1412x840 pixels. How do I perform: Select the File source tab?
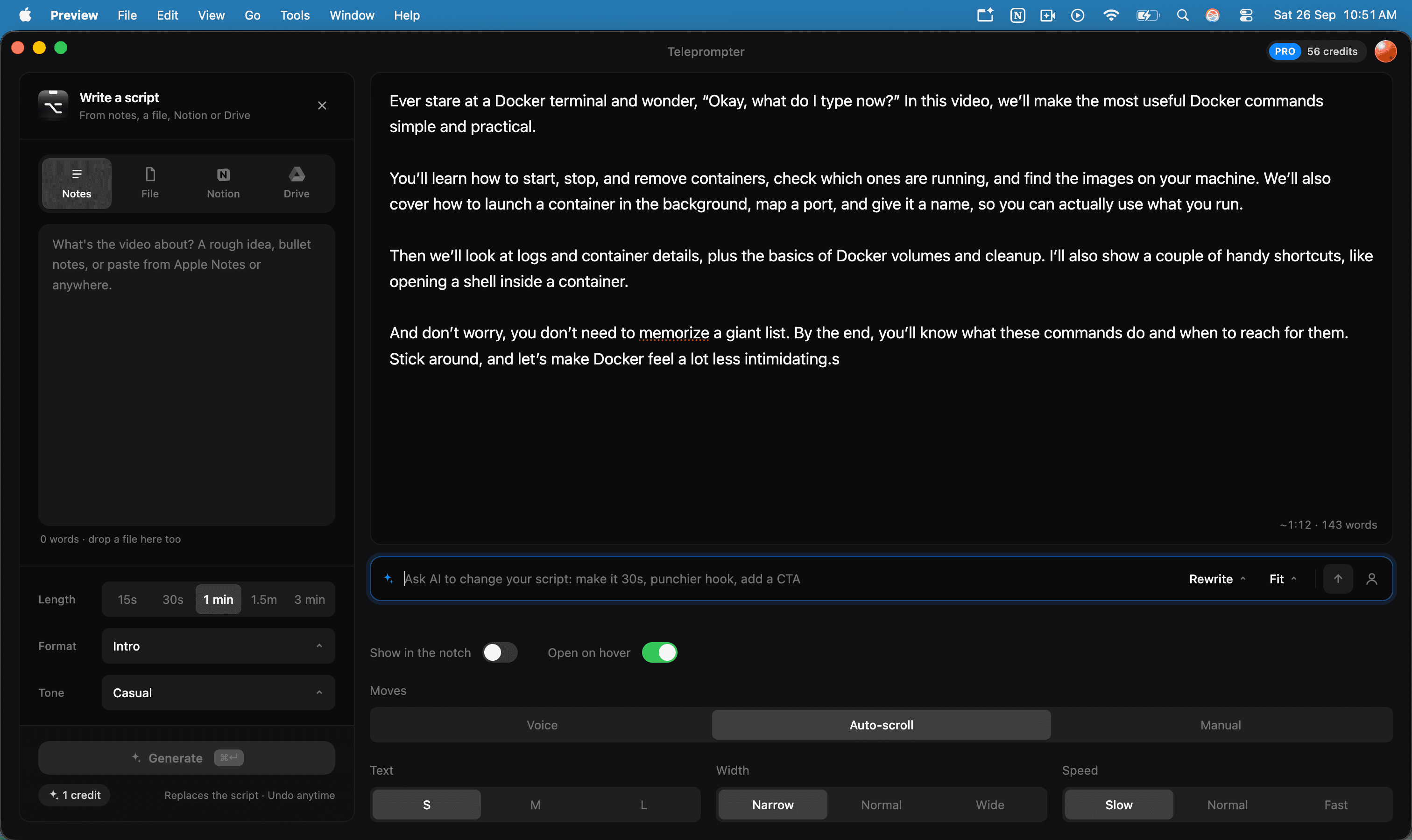pyautogui.click(x=149, y=183)
